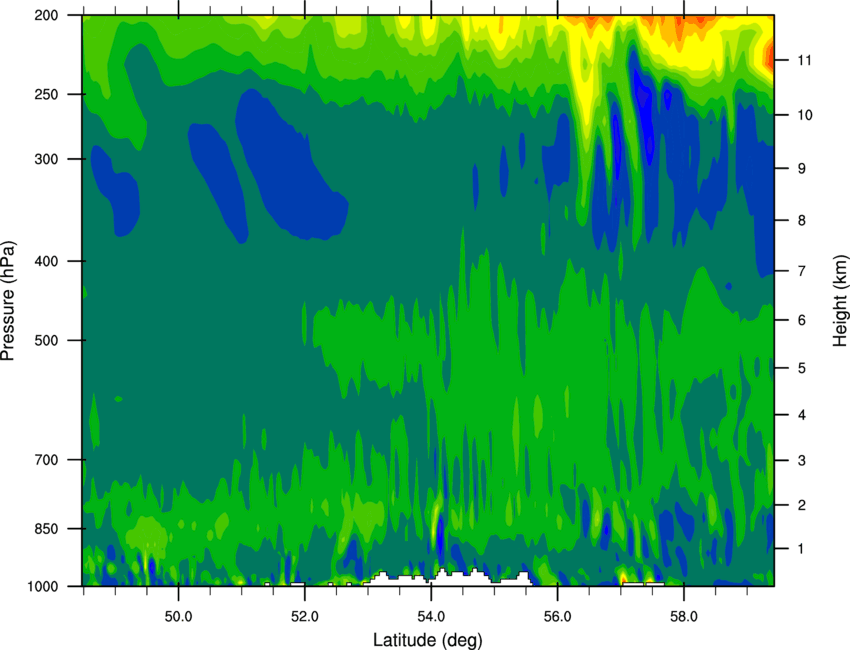Image resolution: width=850 pixels, height=650 pixels.
Task: Pick the 1 km height label
Action: [801, 549]
